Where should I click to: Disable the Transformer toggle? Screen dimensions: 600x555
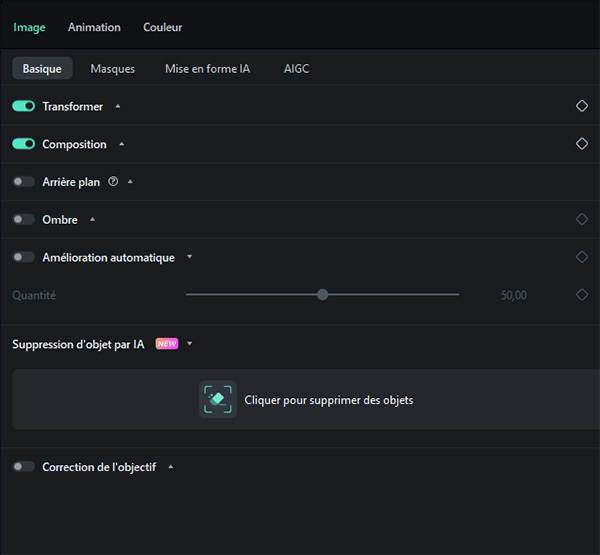(x=23, y=106)
